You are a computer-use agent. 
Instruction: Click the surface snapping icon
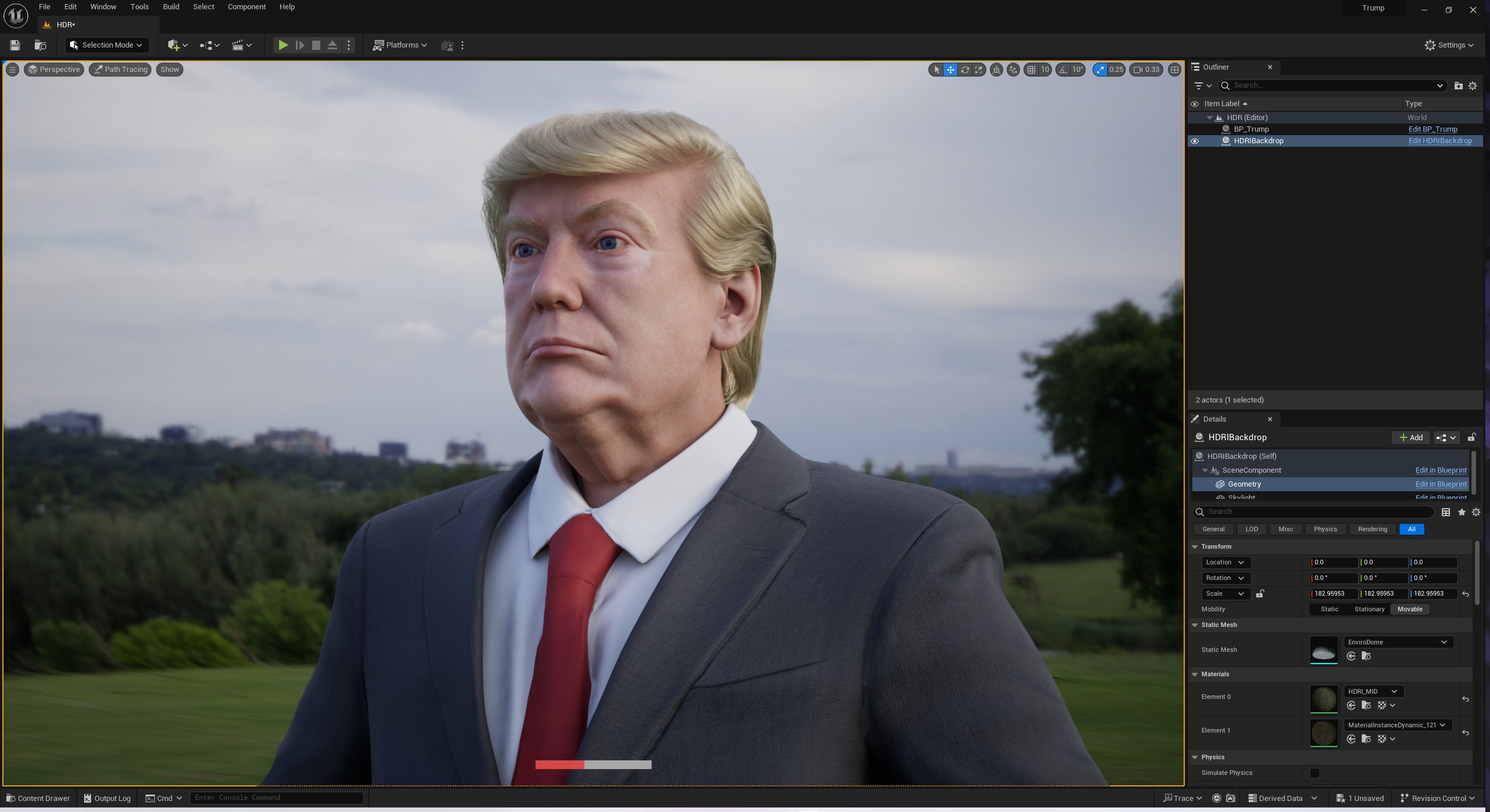click(x=1013, y=70)
